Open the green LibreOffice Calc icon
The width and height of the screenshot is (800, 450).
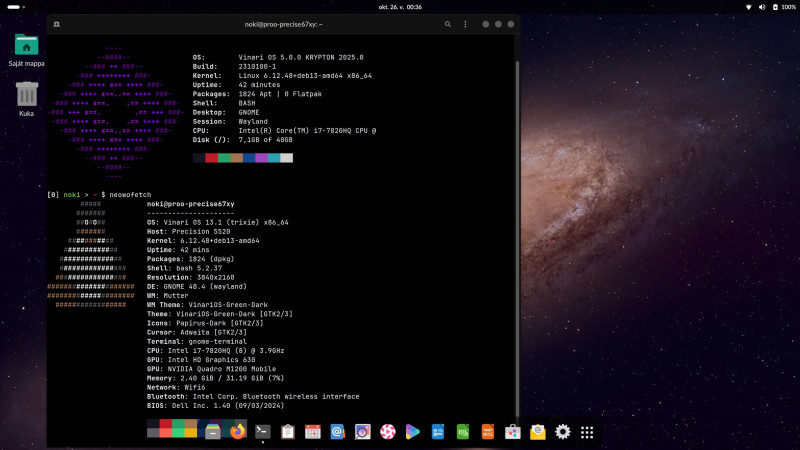[x=462, y=432]
